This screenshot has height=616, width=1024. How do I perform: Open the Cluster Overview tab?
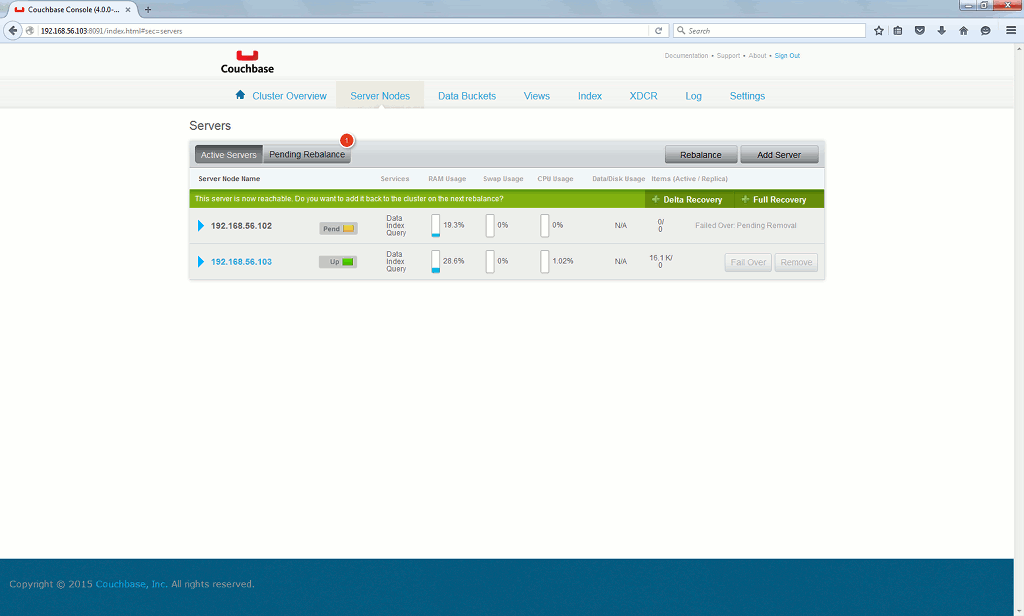click(x=289, y=96)
